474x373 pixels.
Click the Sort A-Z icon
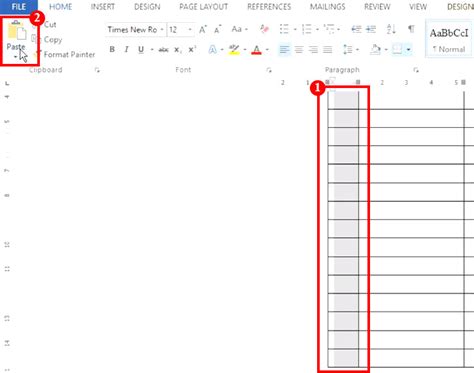click(x=391, y=29)
